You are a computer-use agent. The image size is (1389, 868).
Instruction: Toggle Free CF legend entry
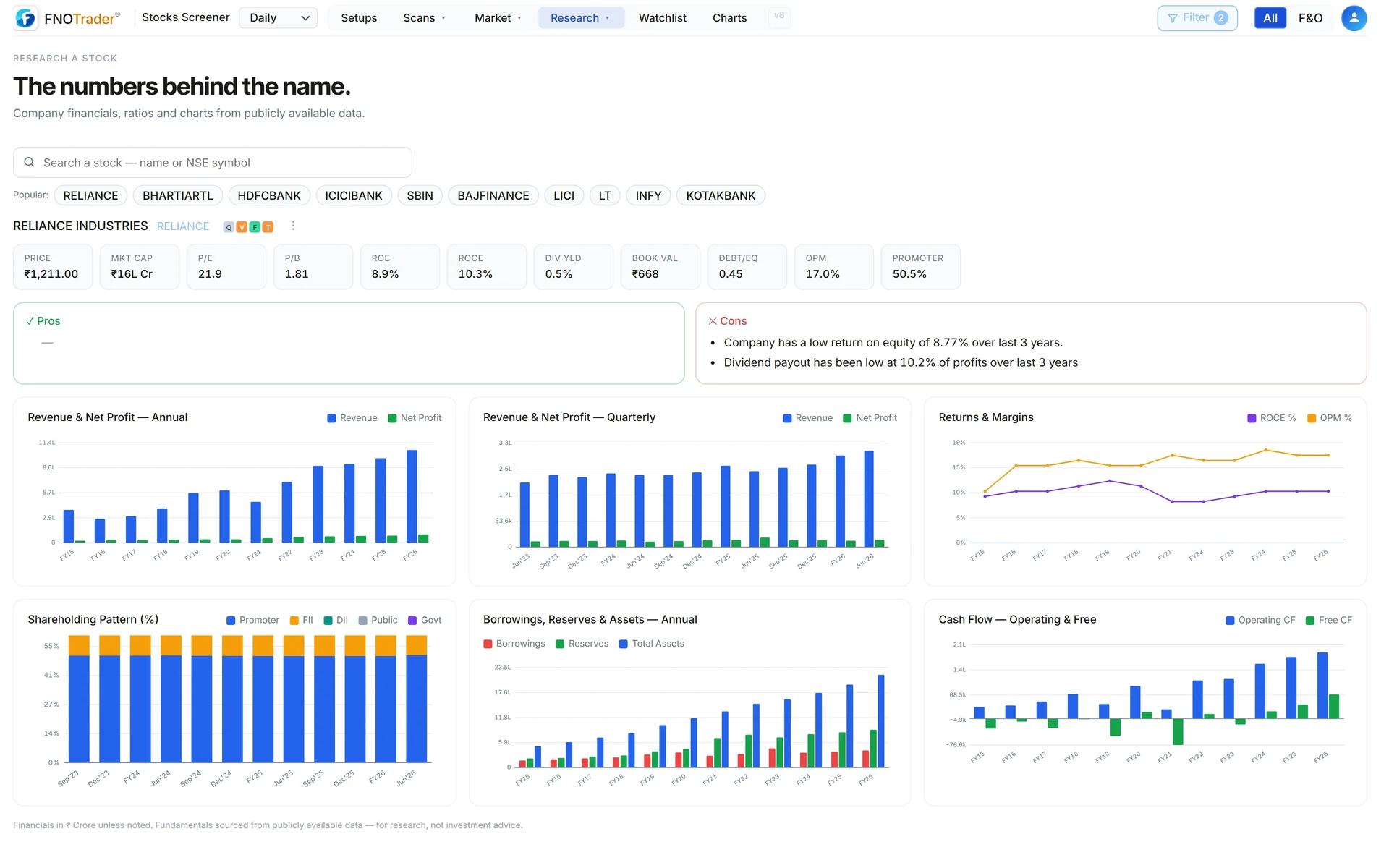(1328, 621)
